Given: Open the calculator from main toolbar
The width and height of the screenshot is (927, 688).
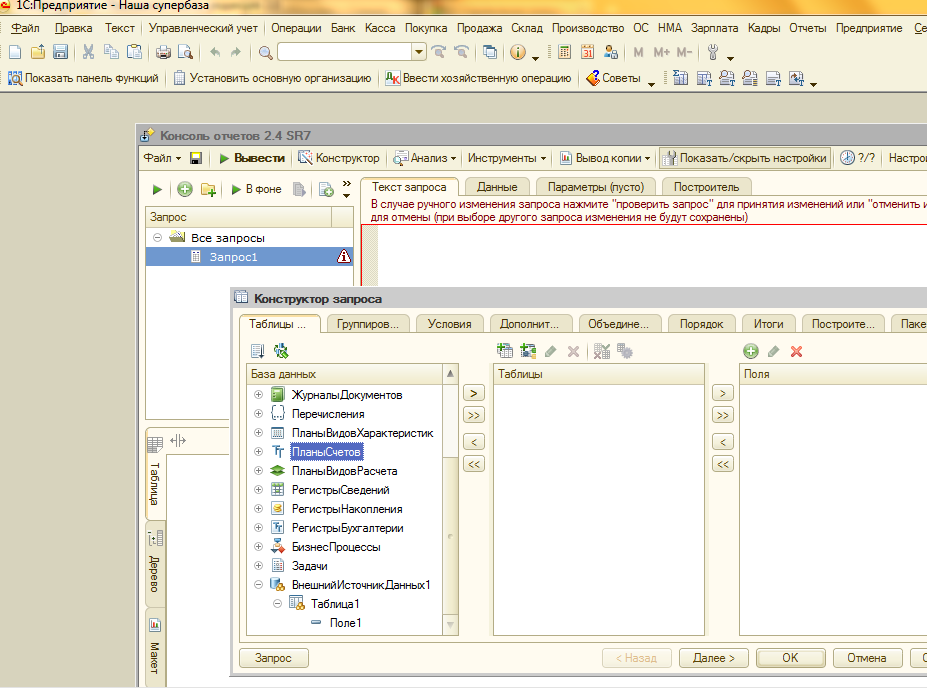Looking at the screenshot, I should [x=564, y=52].
